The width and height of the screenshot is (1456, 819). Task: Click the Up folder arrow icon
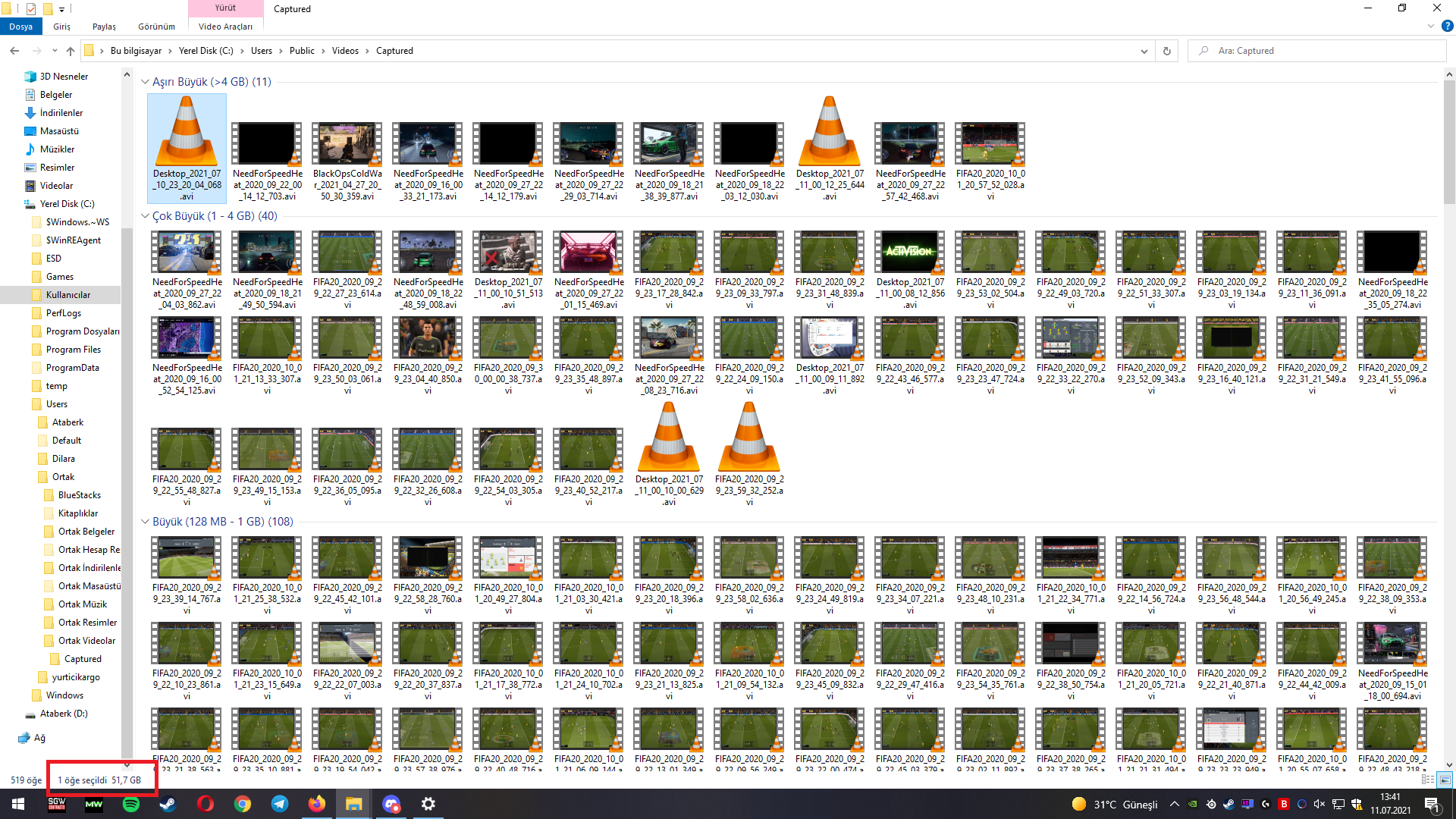coord(71,51)
